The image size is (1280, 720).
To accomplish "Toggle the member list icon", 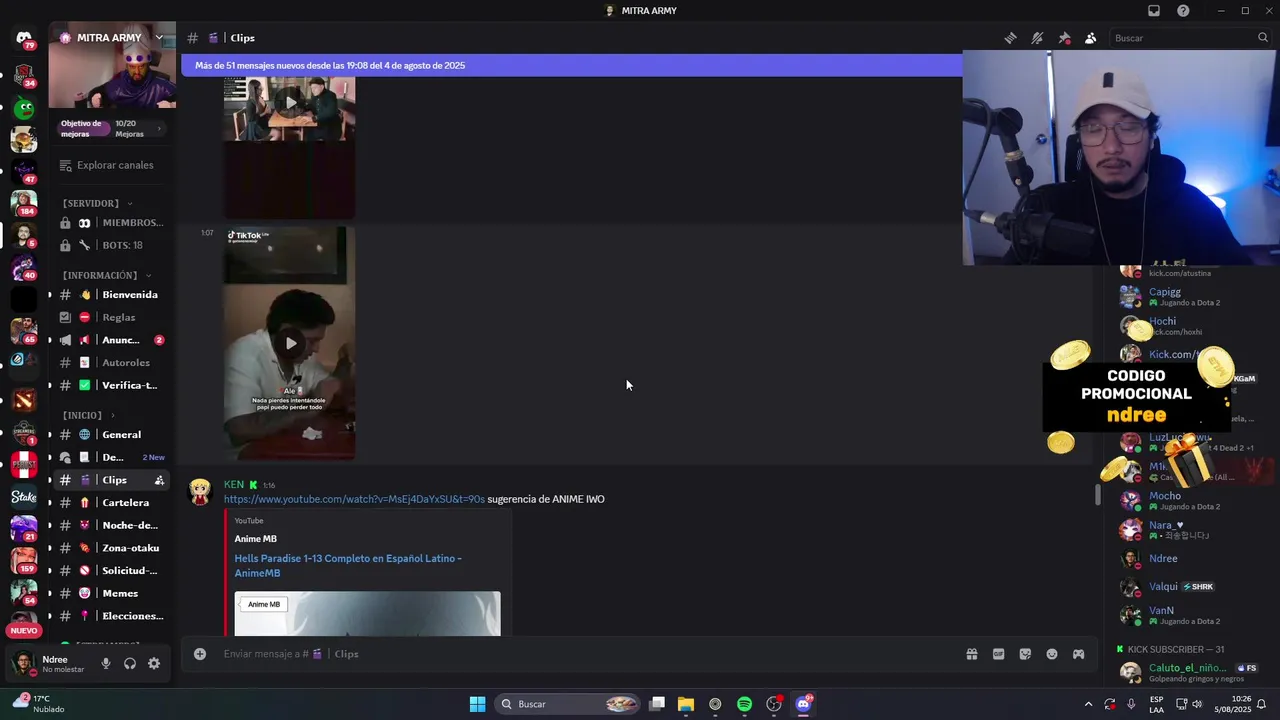I will pos(1091,38).
